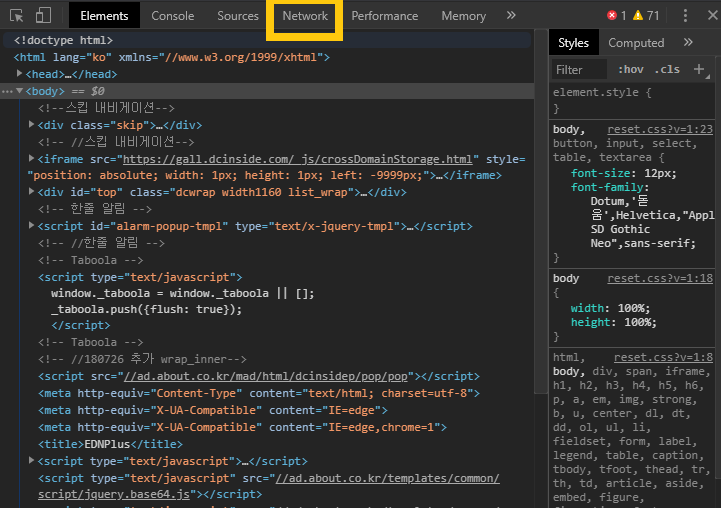Close the DevTools panel

click(712, 16)
